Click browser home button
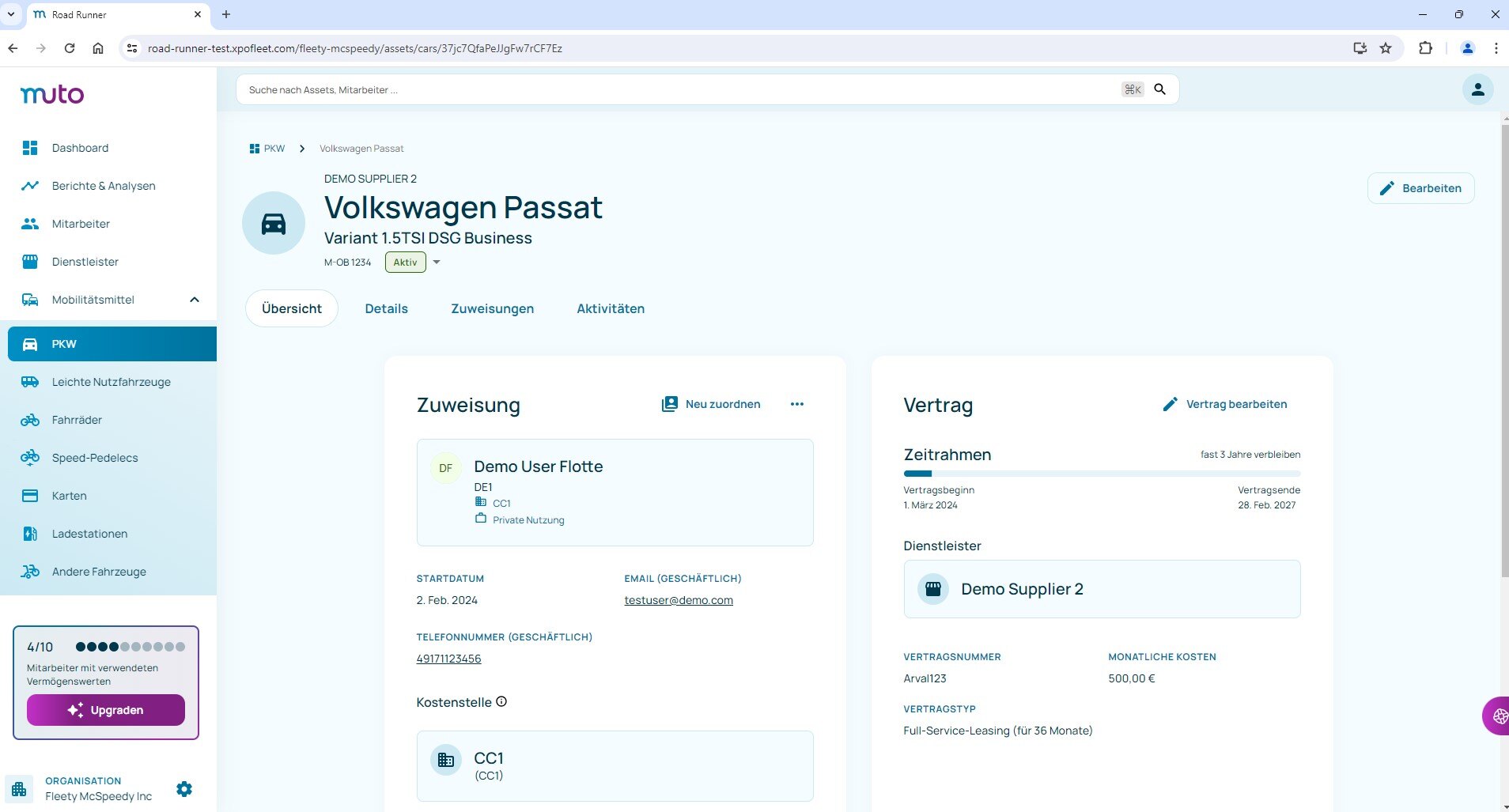 [98, 48]
